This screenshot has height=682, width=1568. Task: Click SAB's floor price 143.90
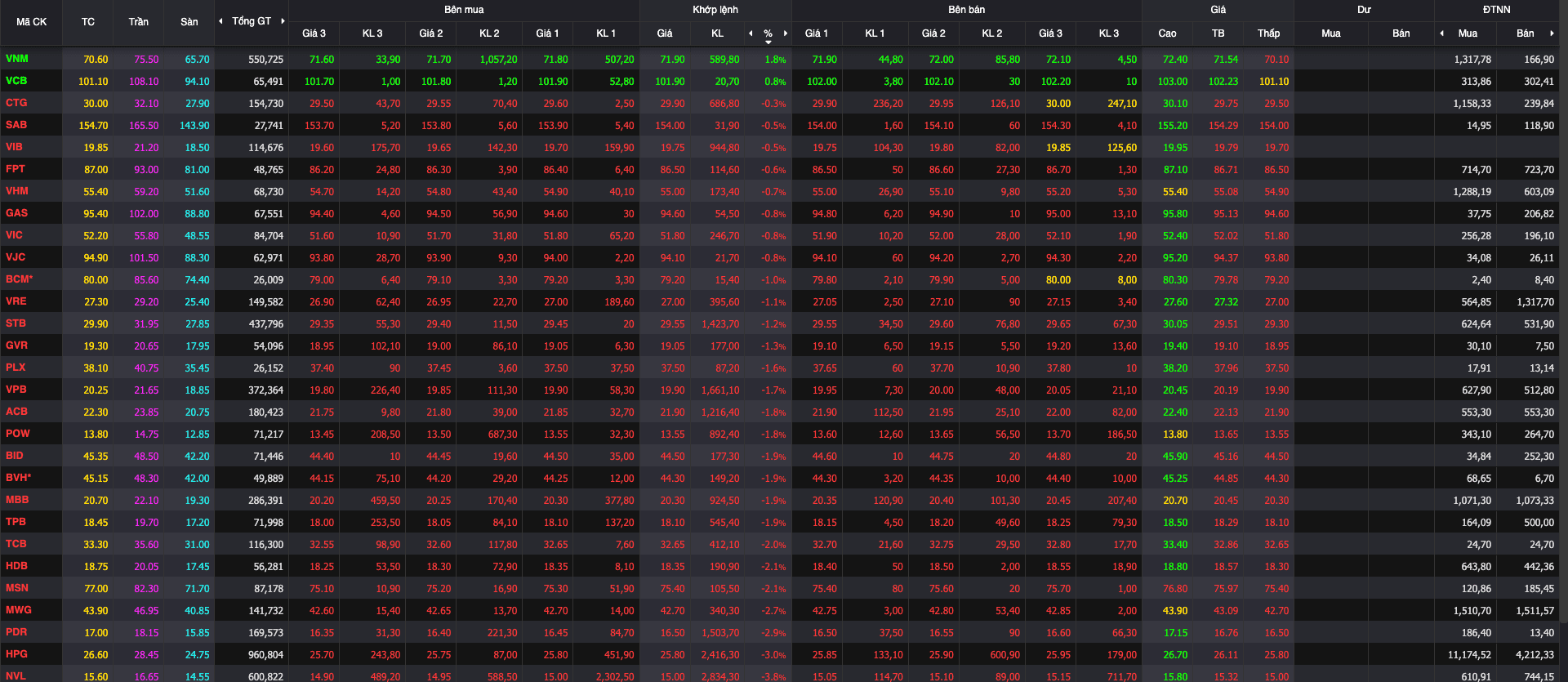coord(194,126)
